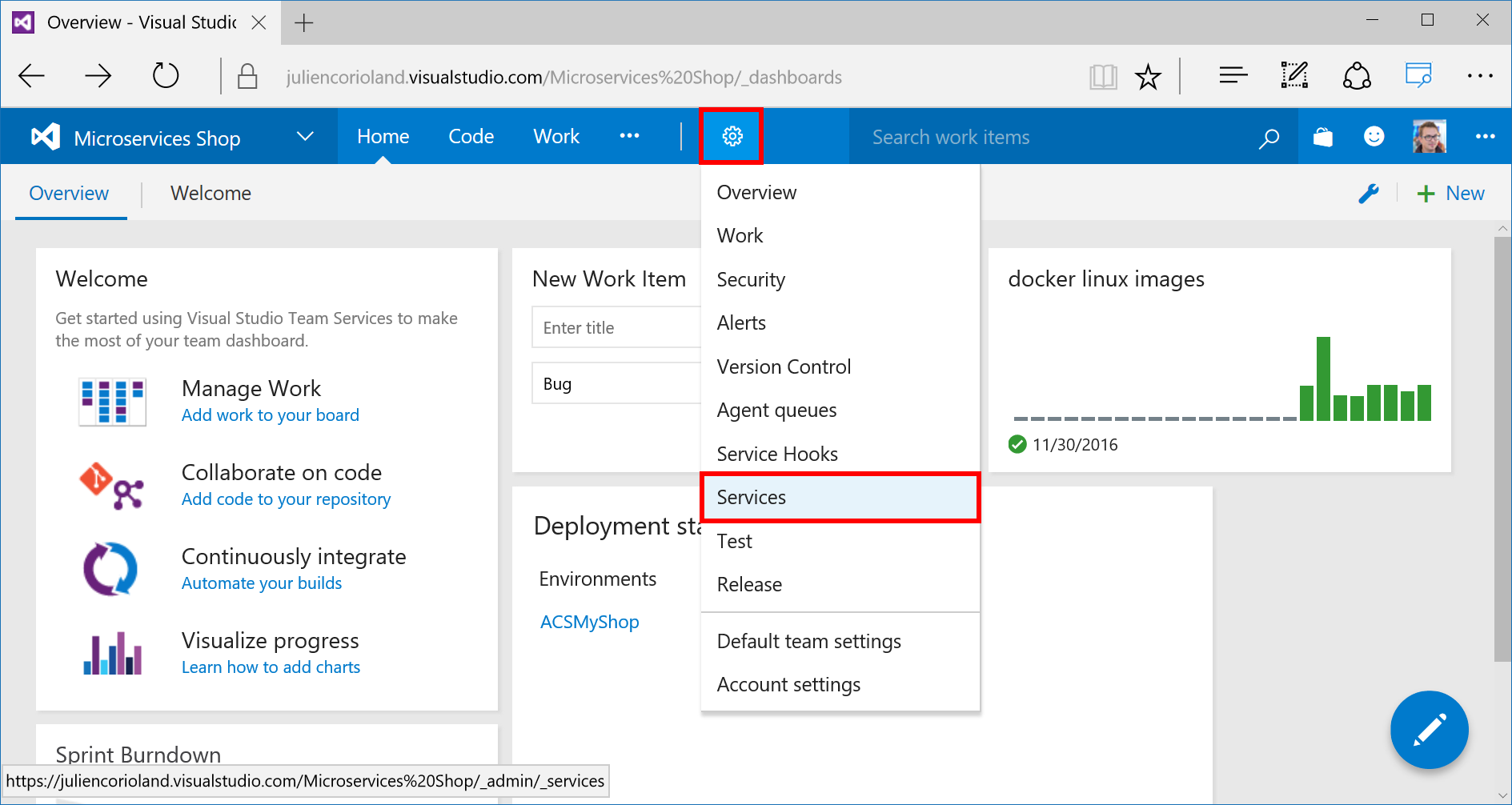Click the Manage Work board icon
Image resolution: width=1512 pixels, height=805 pixels.
point(113,401)
